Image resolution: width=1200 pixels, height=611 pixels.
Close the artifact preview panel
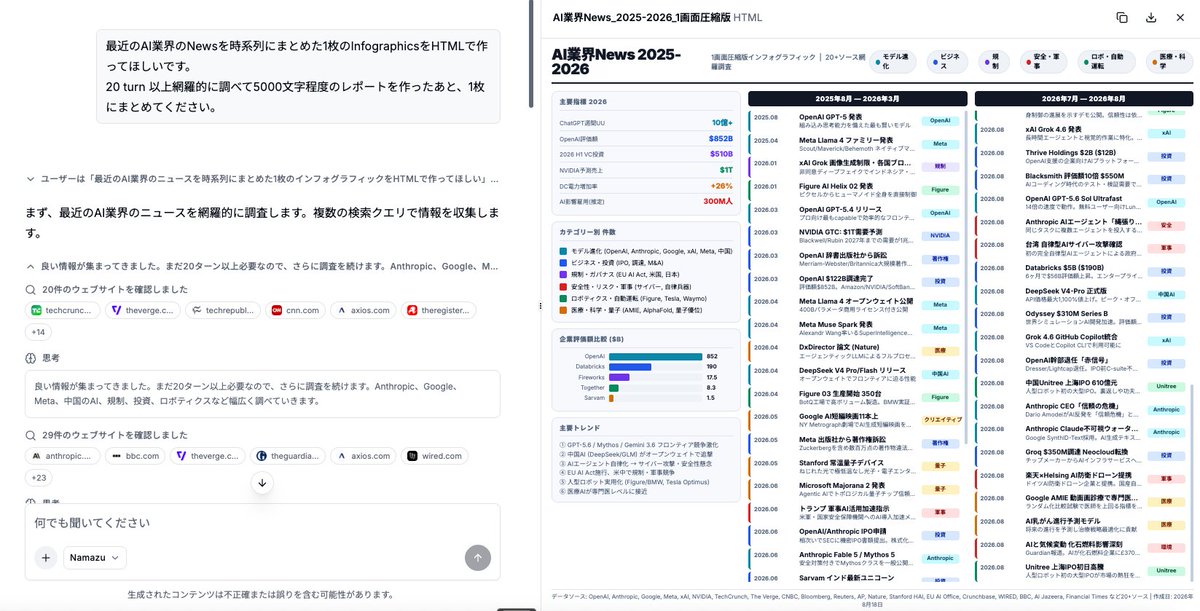coord(1180,17)
